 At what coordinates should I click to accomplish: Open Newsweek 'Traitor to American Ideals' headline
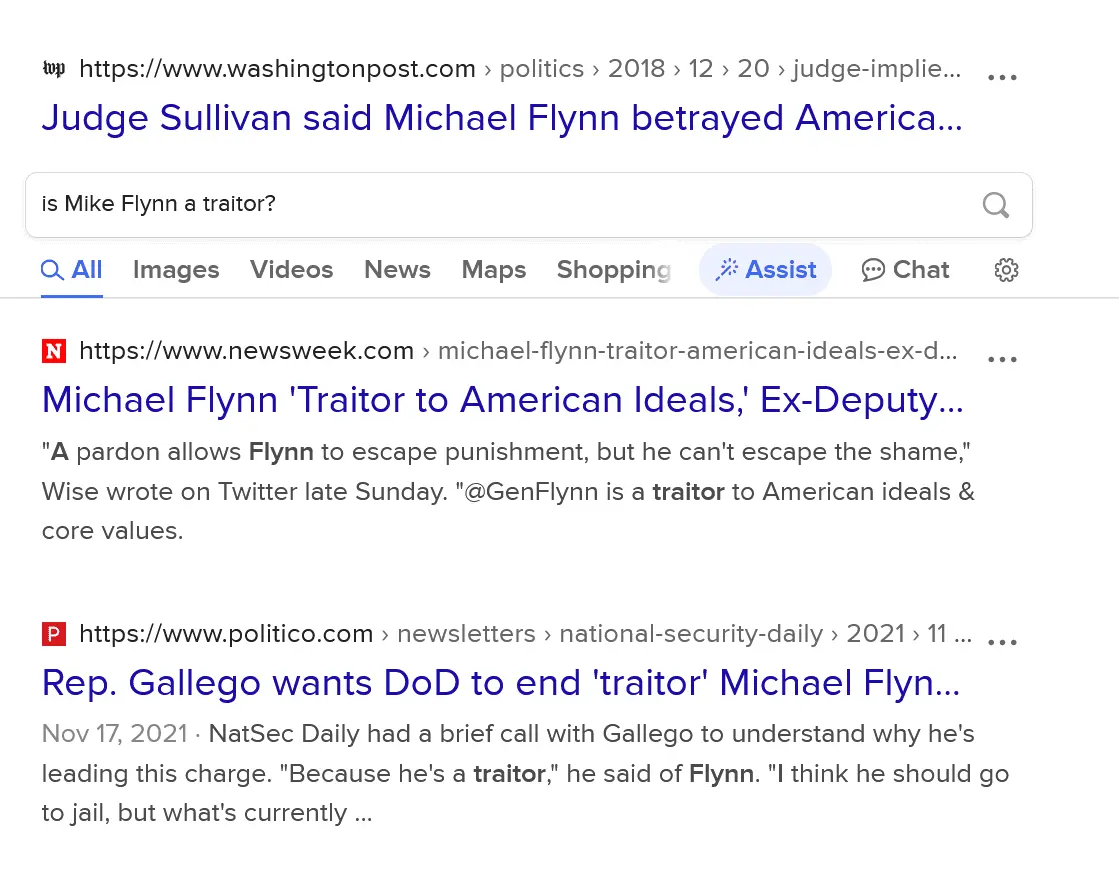tap(502, 401)
